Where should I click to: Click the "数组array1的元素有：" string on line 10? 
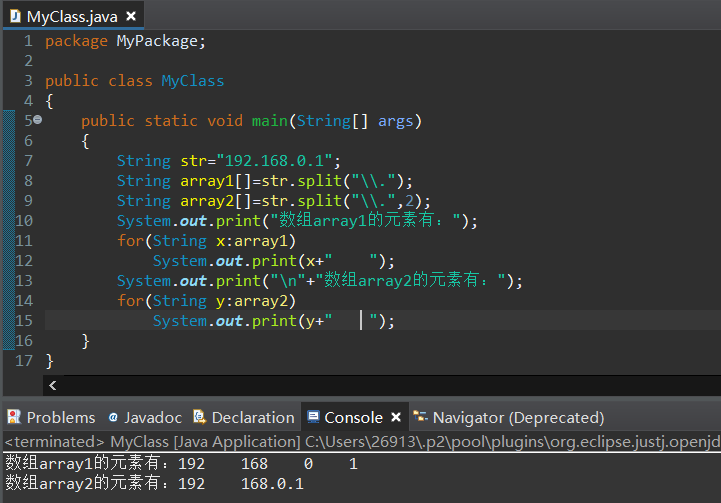[x=366, y=221]
